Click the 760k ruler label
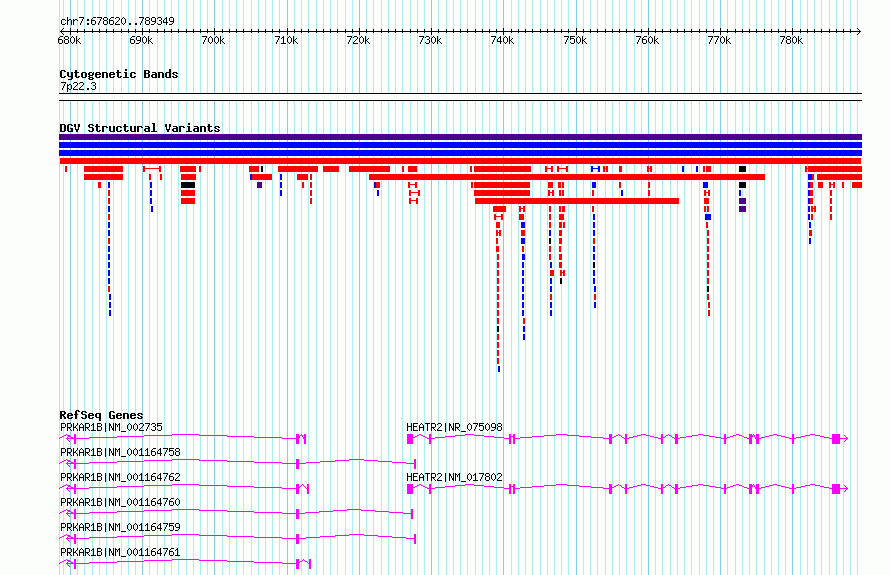This screenshot has width=890, height=575. [647, 41]
